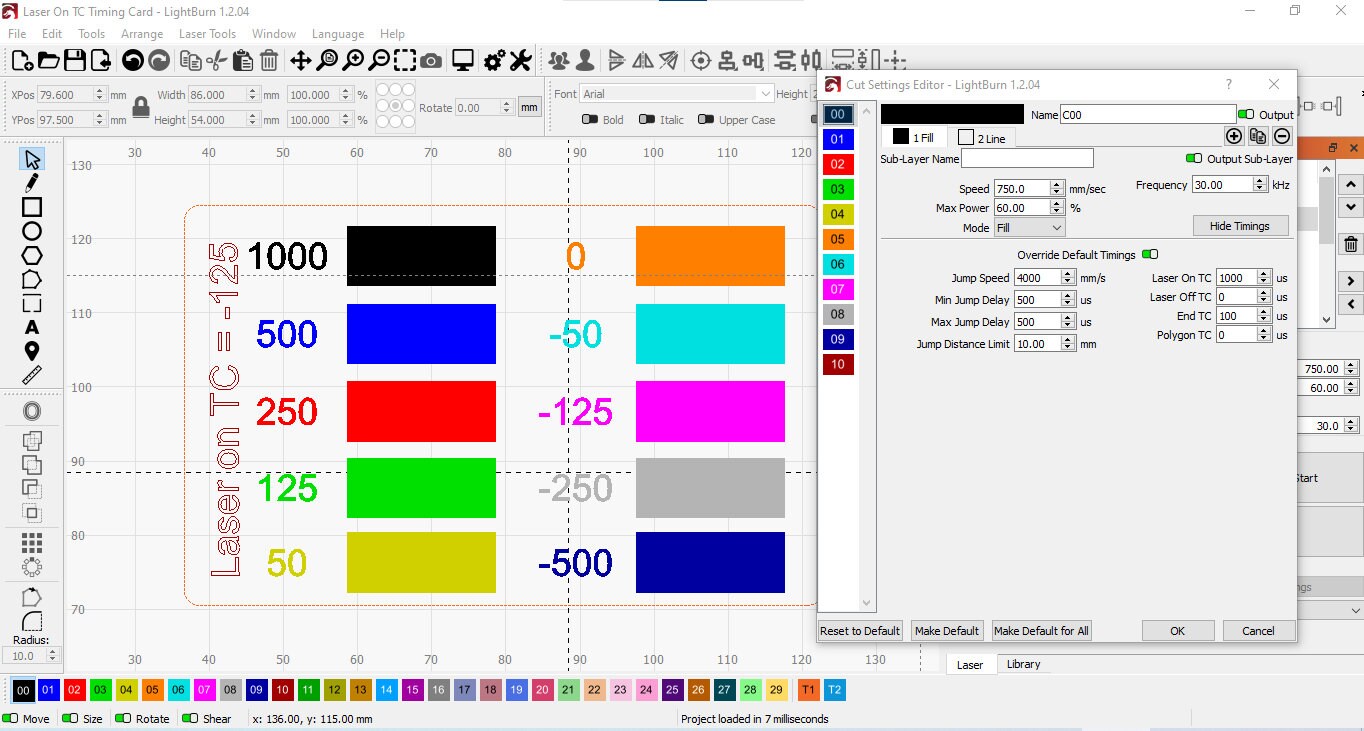Click the layer Name input field
This screenshot has height=731, width=1364.
(1148, 114)
